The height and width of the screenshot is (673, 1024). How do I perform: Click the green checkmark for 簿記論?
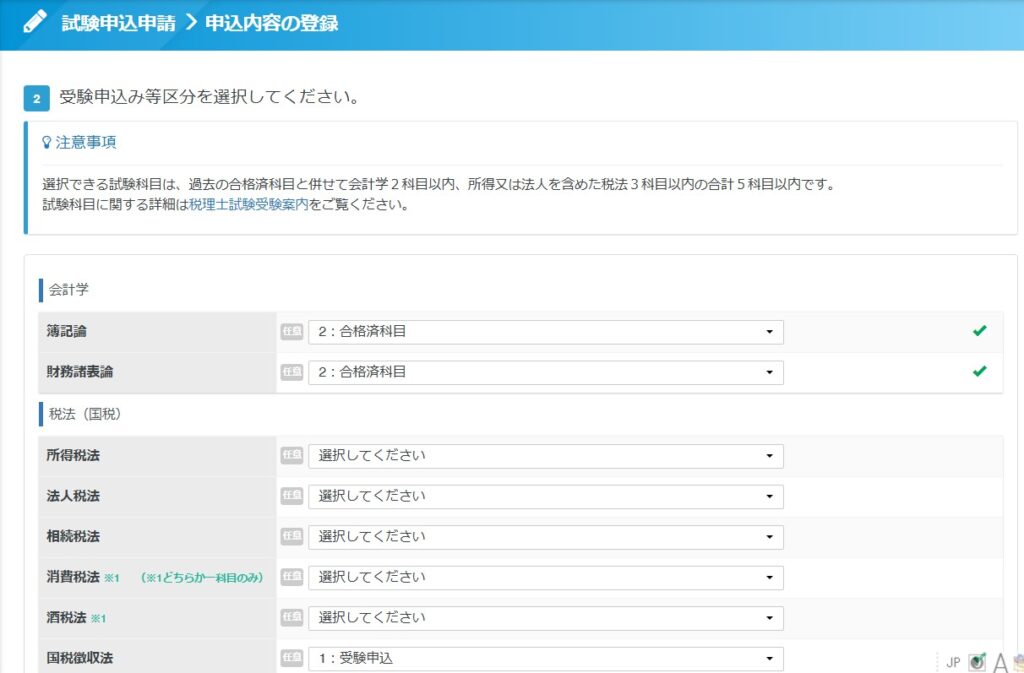[x=979, y=331]
